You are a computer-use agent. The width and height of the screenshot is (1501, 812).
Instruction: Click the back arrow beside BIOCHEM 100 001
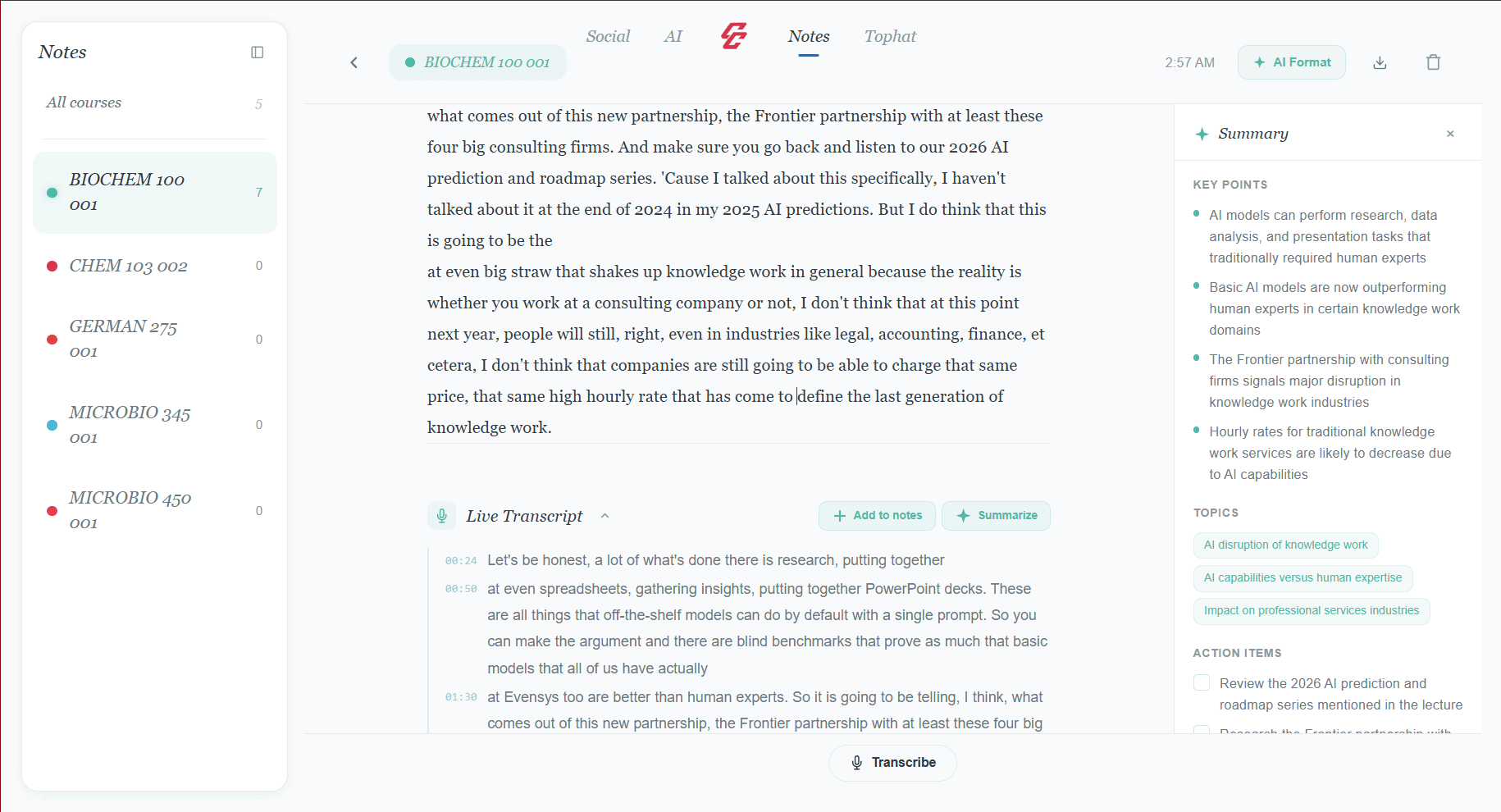[354, 62]
